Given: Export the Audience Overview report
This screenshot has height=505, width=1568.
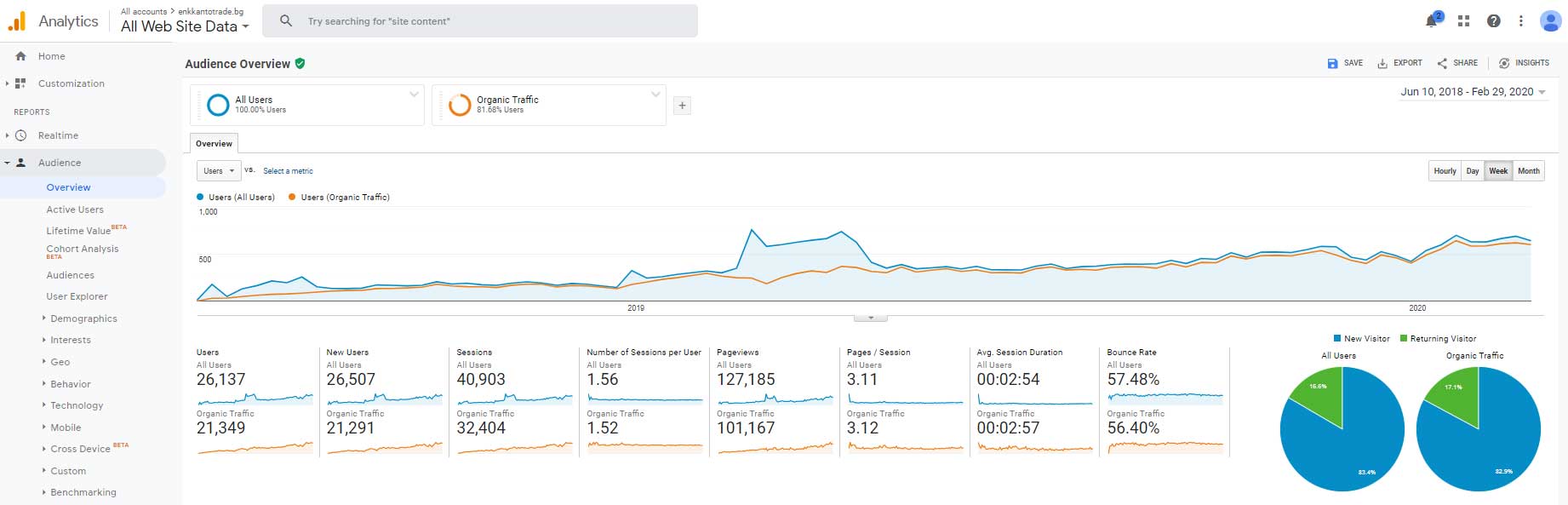Looking at the screenshot, I should [x=1399, y=63].
